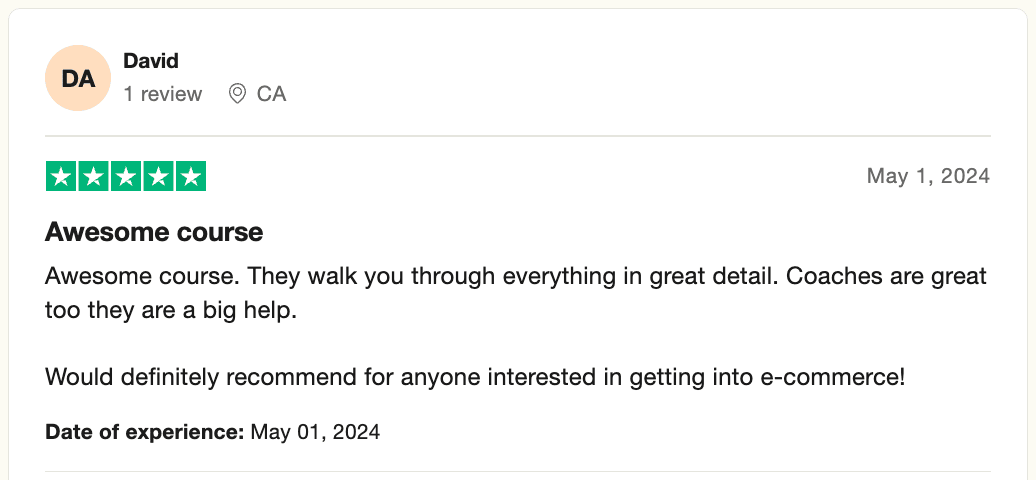Select the CA country label
Image resolution: width=1036 pixels, height=480 pixels.
click(271, 94)
